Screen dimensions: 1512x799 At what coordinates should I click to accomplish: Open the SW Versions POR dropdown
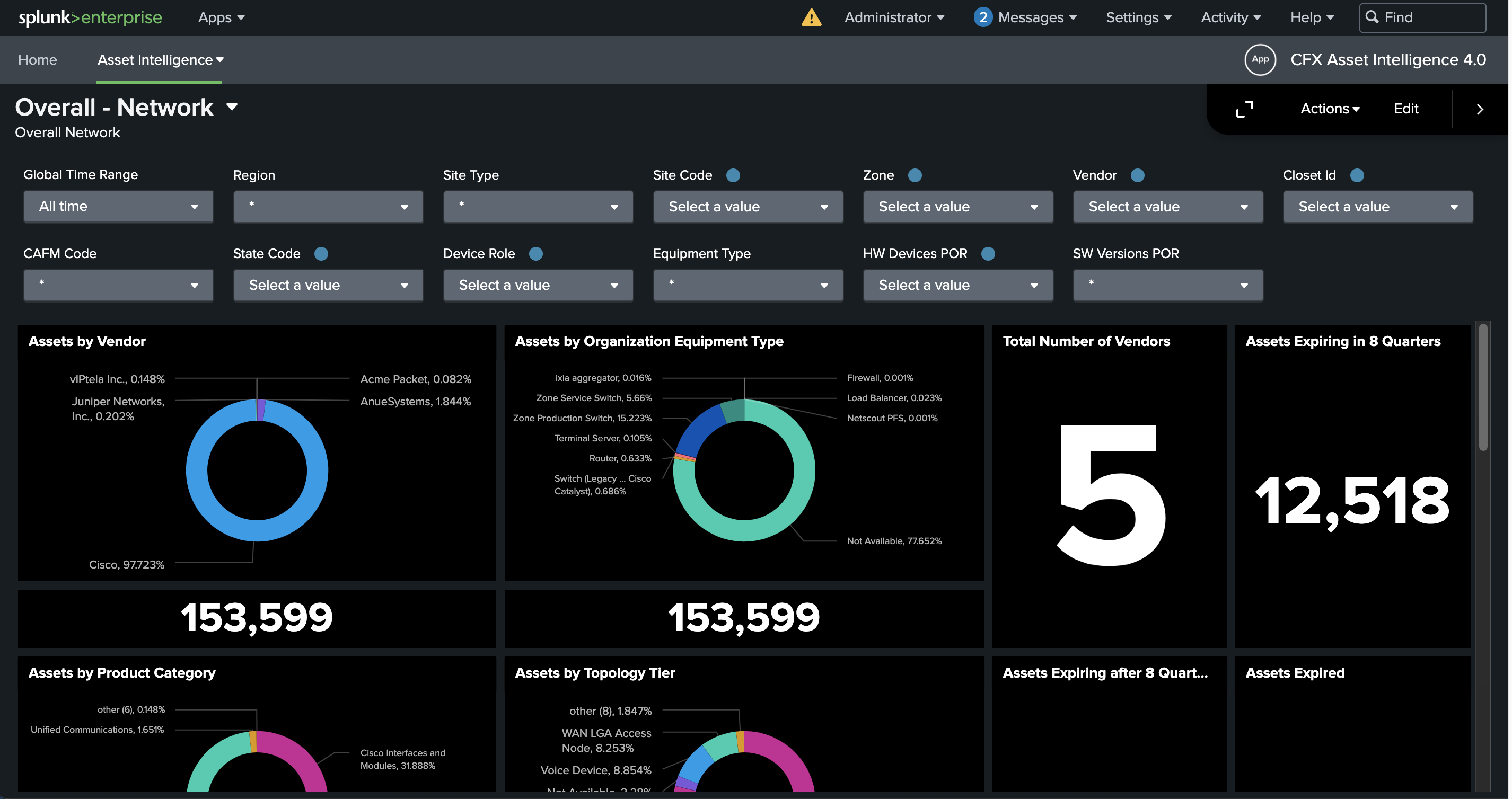1168,285
